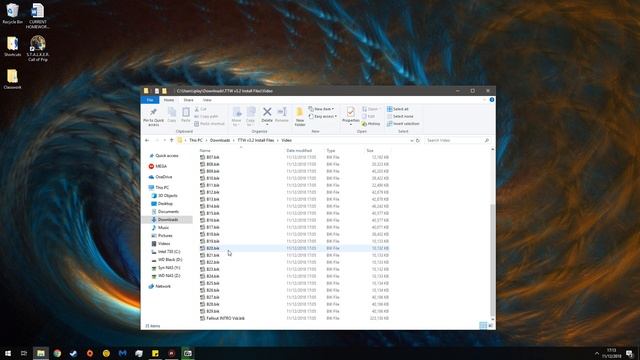
Task: Select Intel 730 (C:) drive
Action: (166, 251)
